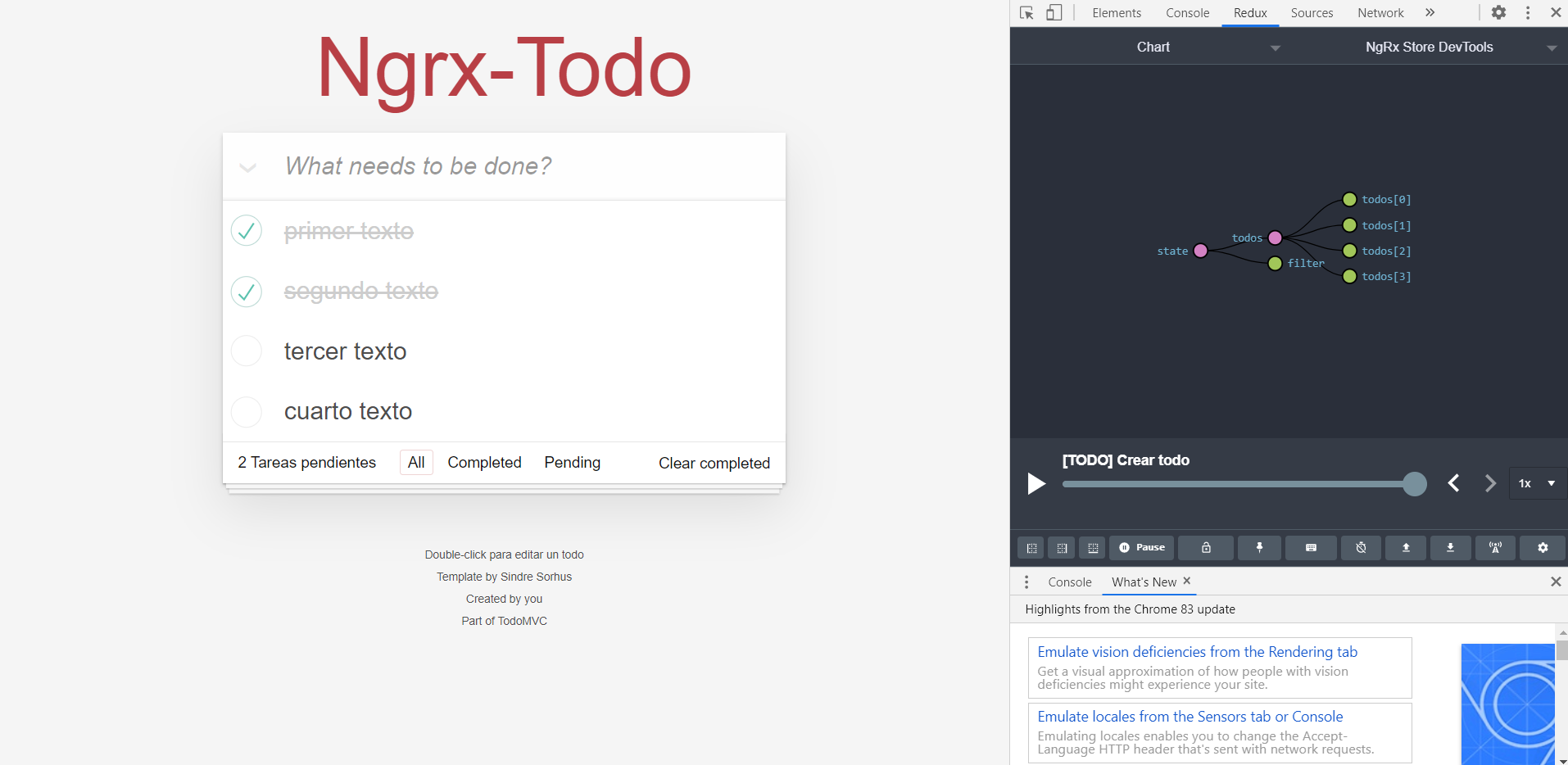This screenshot has width=1568, height=765.
Task: Click the state node in chart
Action: [1200, 251]
